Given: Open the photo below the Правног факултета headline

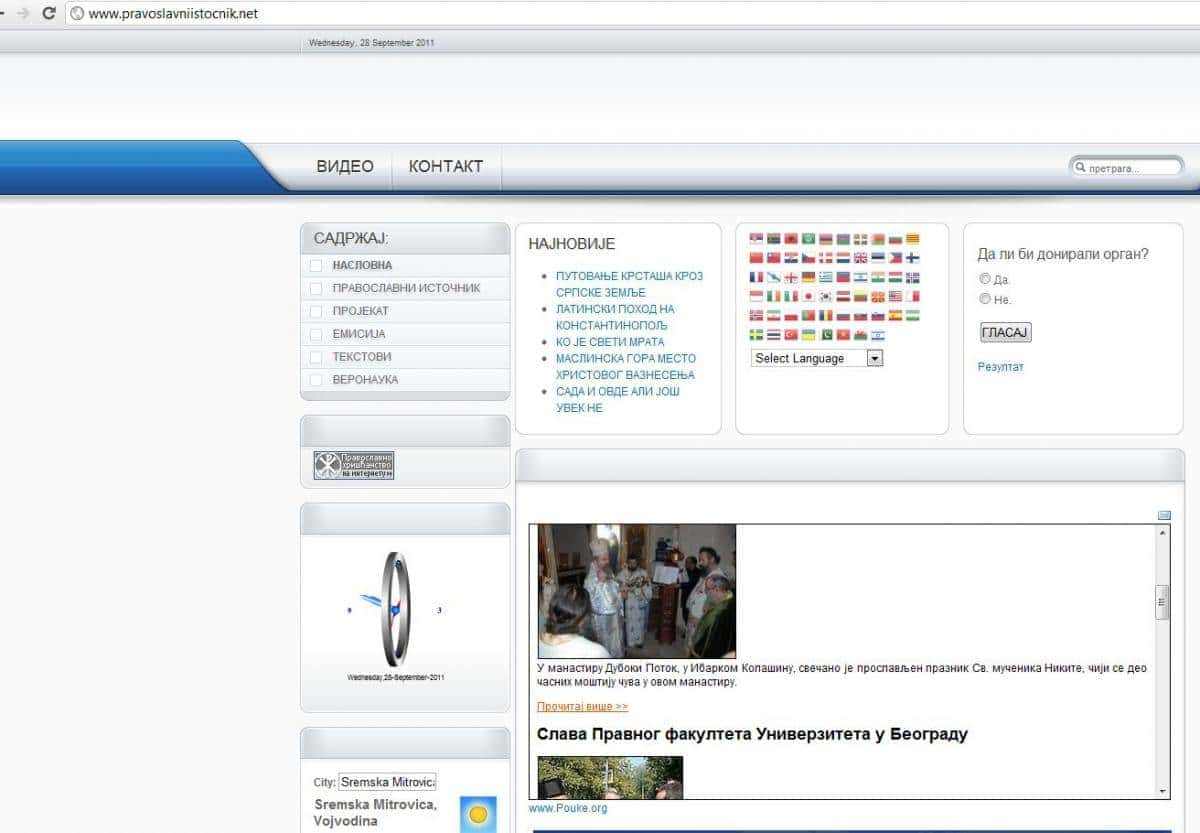Looking at the screenshot, I should click(610, 777).
